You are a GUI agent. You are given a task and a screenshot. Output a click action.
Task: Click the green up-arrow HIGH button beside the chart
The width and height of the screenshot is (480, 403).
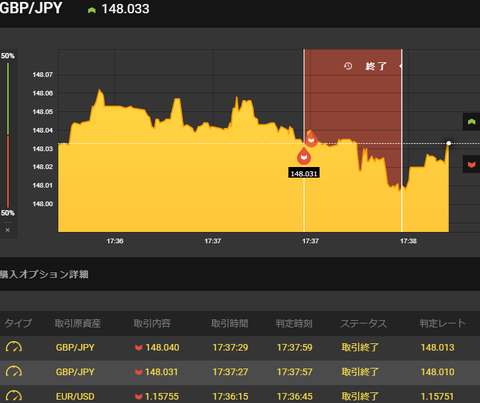(471, 122)
